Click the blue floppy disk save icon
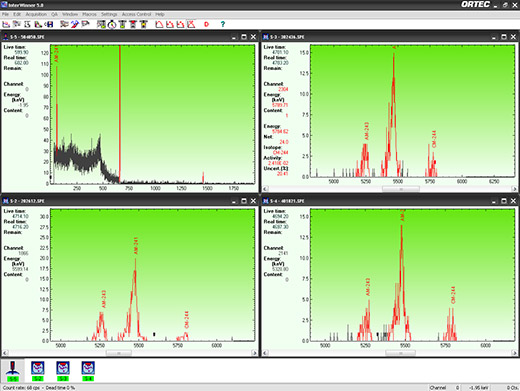This screenshot has height=391, width=520. point(49,24)
